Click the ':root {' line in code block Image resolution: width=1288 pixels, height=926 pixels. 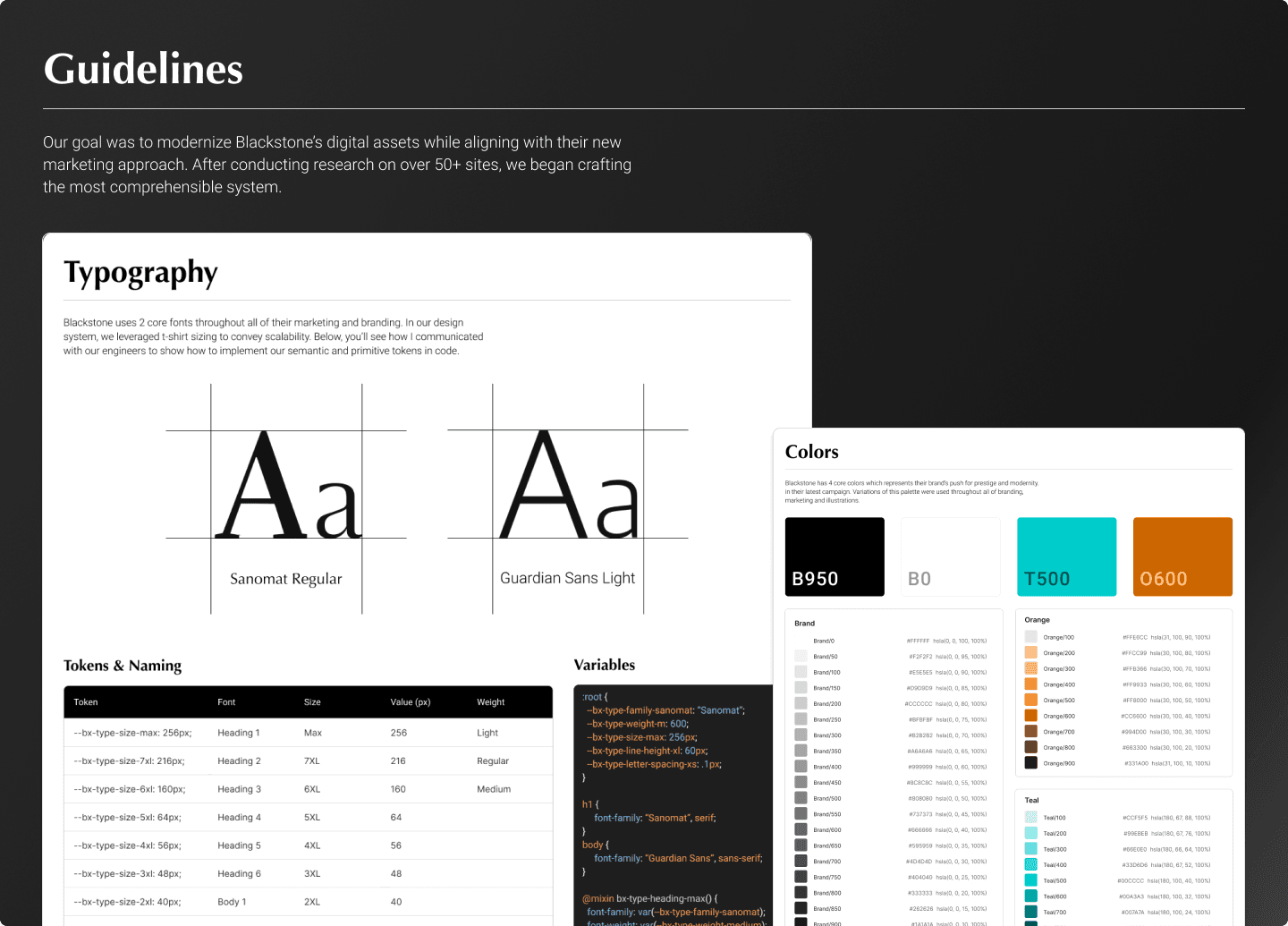[595, 697]
